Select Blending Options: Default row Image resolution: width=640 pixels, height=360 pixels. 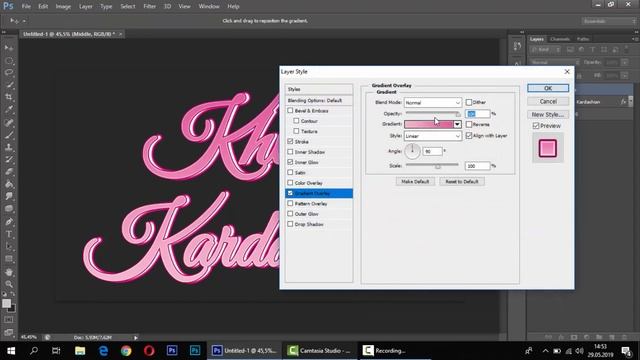tap(319, 100)
